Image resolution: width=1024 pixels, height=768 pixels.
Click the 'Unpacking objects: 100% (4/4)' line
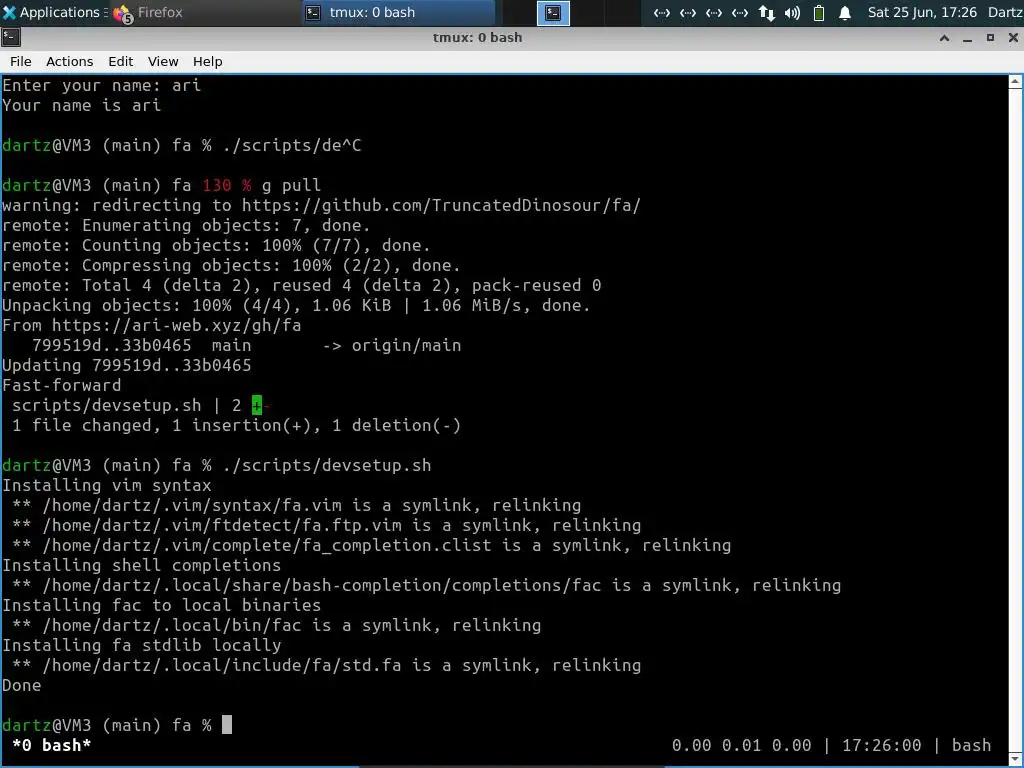296,306
